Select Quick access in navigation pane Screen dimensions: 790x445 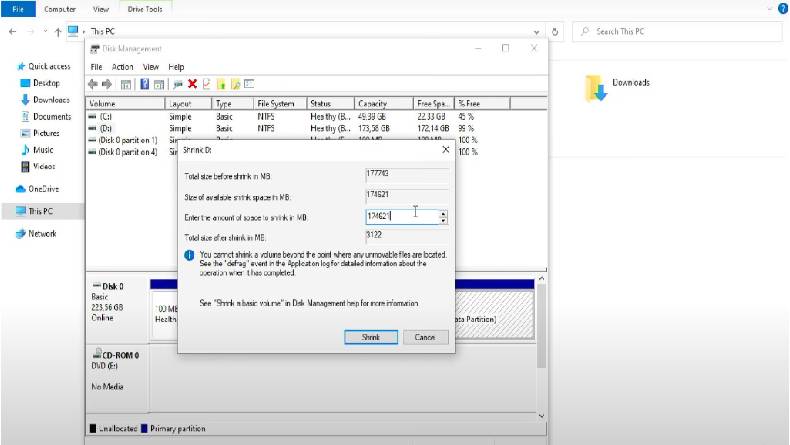43,66
